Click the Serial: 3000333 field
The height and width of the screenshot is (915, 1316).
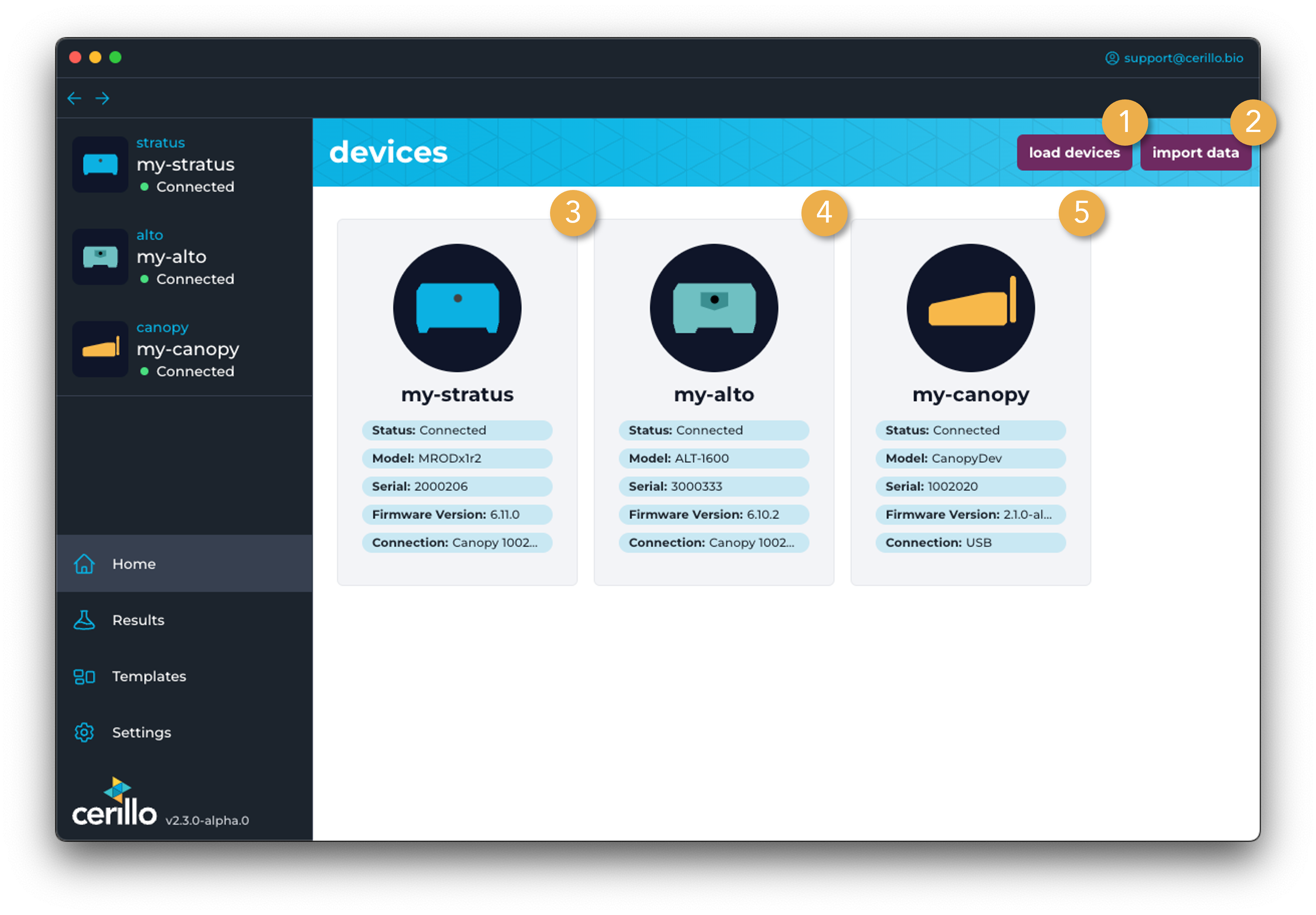point(714,487)
